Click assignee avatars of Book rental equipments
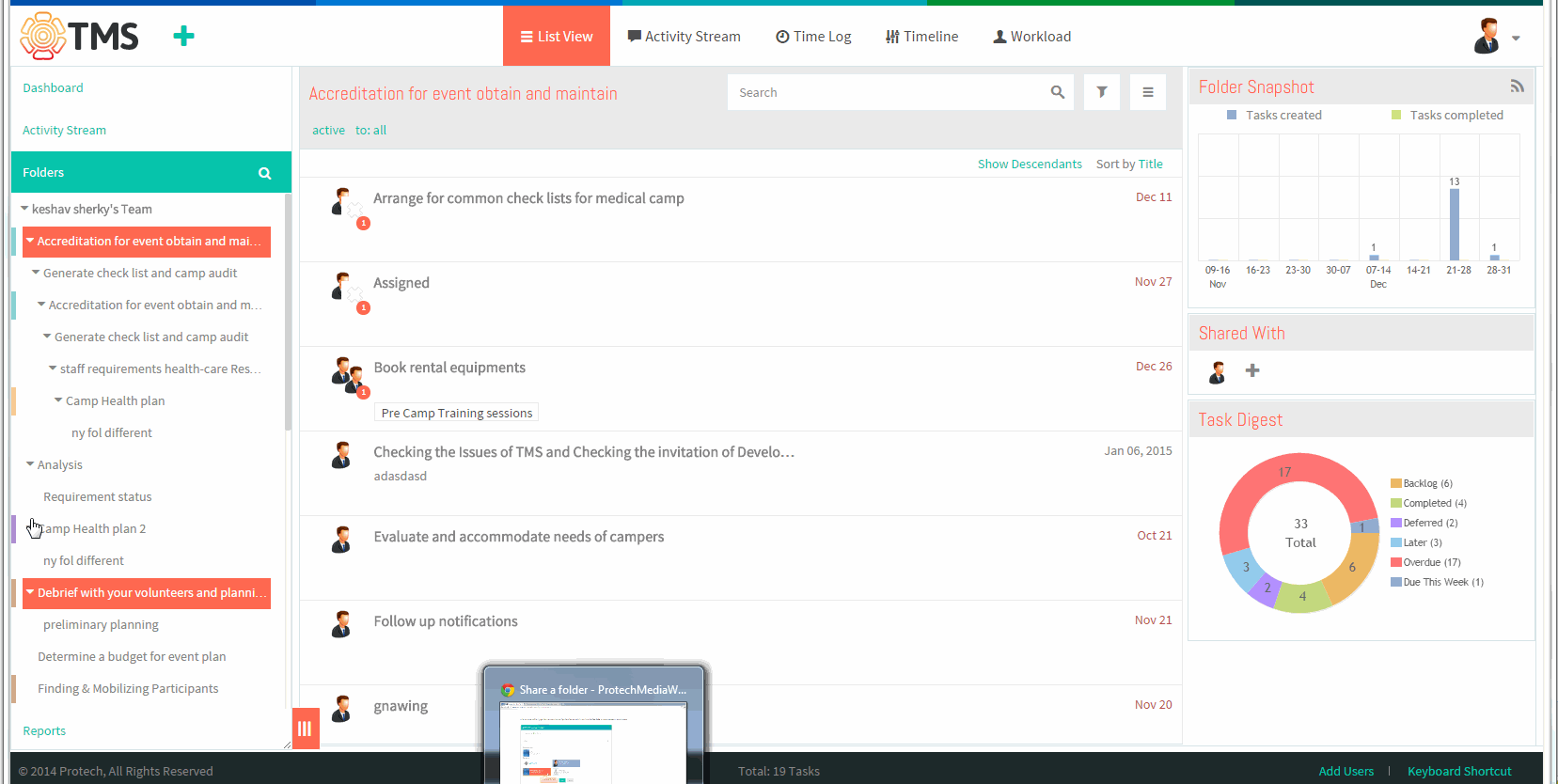Screen dimensions: 1558x784 (x=347, y=374)
